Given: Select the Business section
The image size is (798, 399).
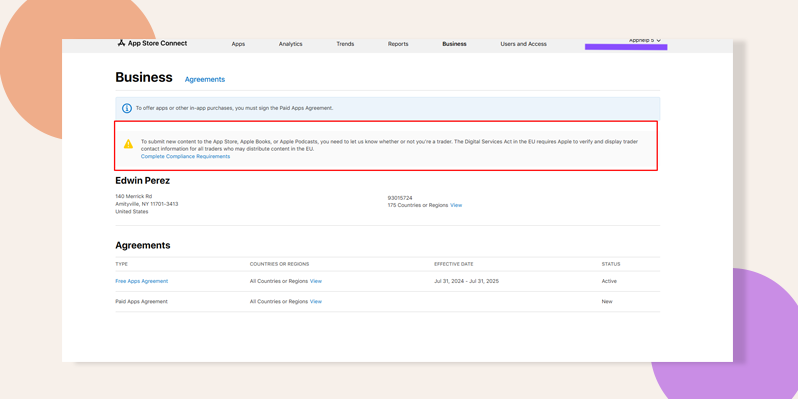Looking at the screenshot, I should coord(454,44).
